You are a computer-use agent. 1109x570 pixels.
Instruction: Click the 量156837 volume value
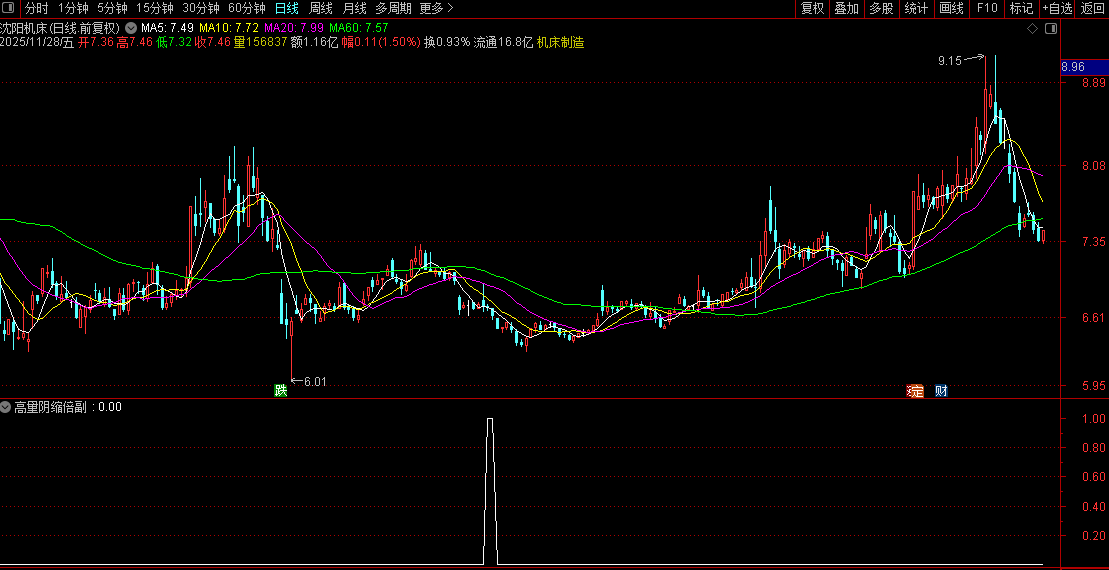point(260,42)
